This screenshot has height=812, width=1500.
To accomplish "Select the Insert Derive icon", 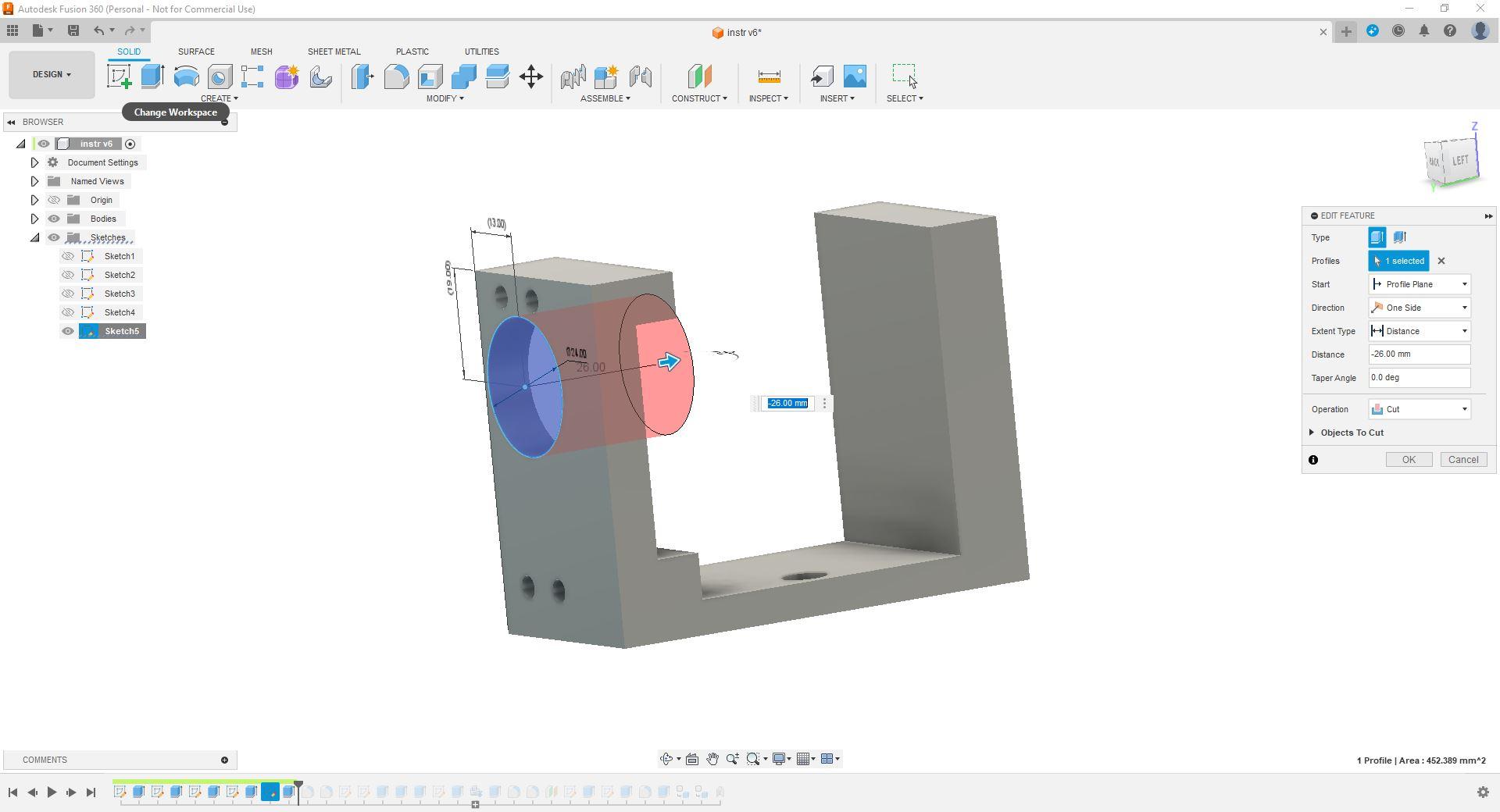I will pyautogui.click(x=822, y=77).
